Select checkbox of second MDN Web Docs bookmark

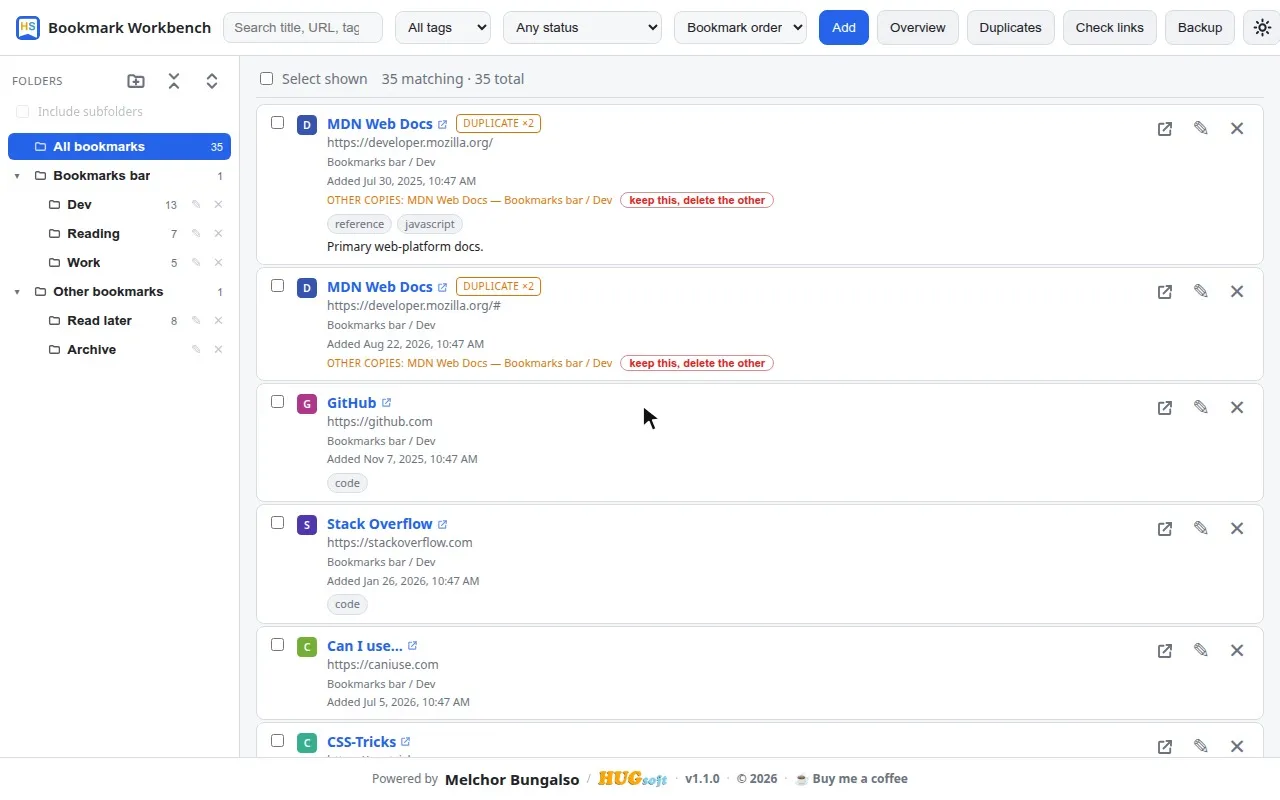click(x=278, y=286)
